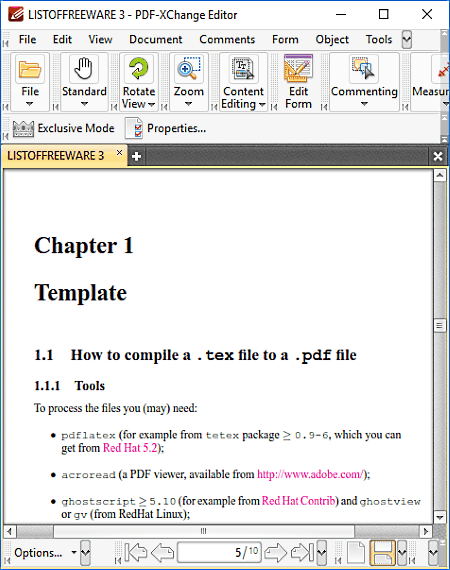Toggle Exclusive Mode
This screenshot has width=450, height=570.
[x=64, y=128]
